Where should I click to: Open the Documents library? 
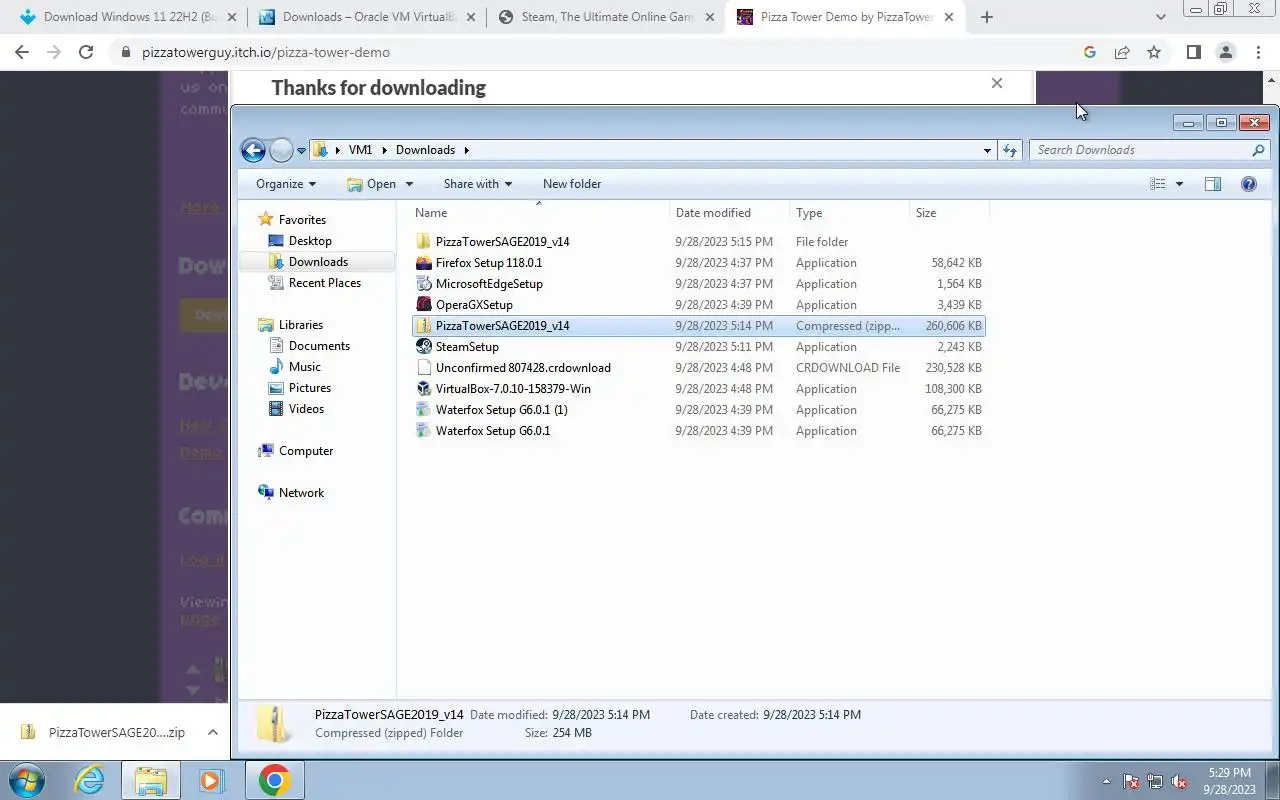[x=319, y=346]
